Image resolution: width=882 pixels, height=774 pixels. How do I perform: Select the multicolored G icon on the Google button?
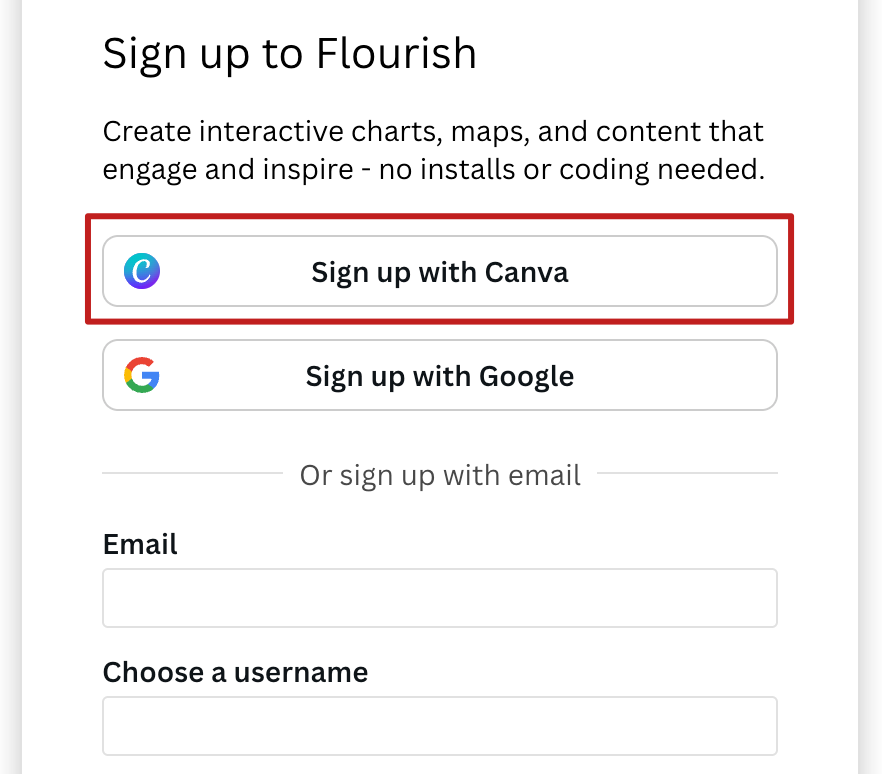tap(143, 375)
